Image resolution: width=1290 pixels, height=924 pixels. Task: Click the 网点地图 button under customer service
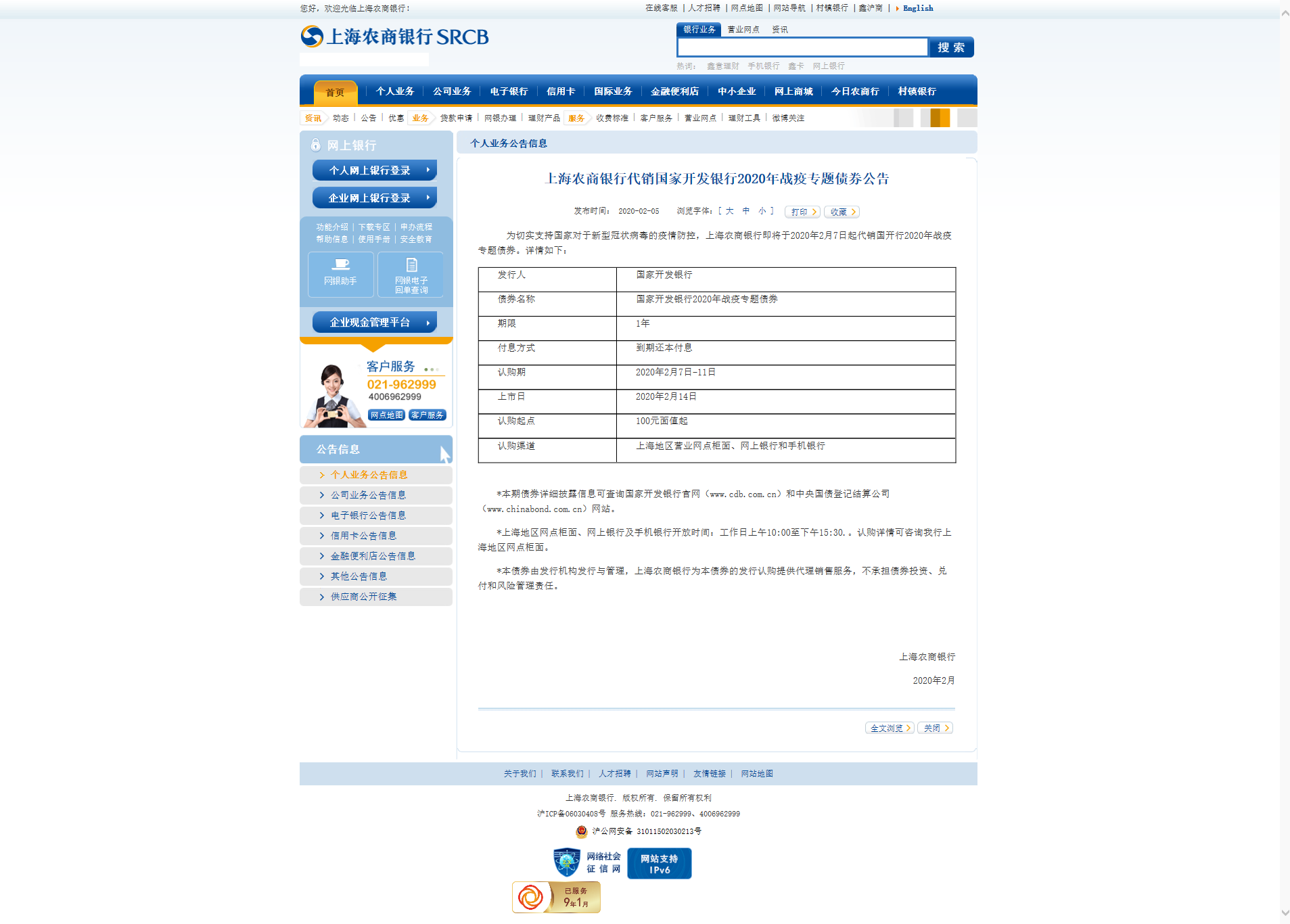point(386,415)
